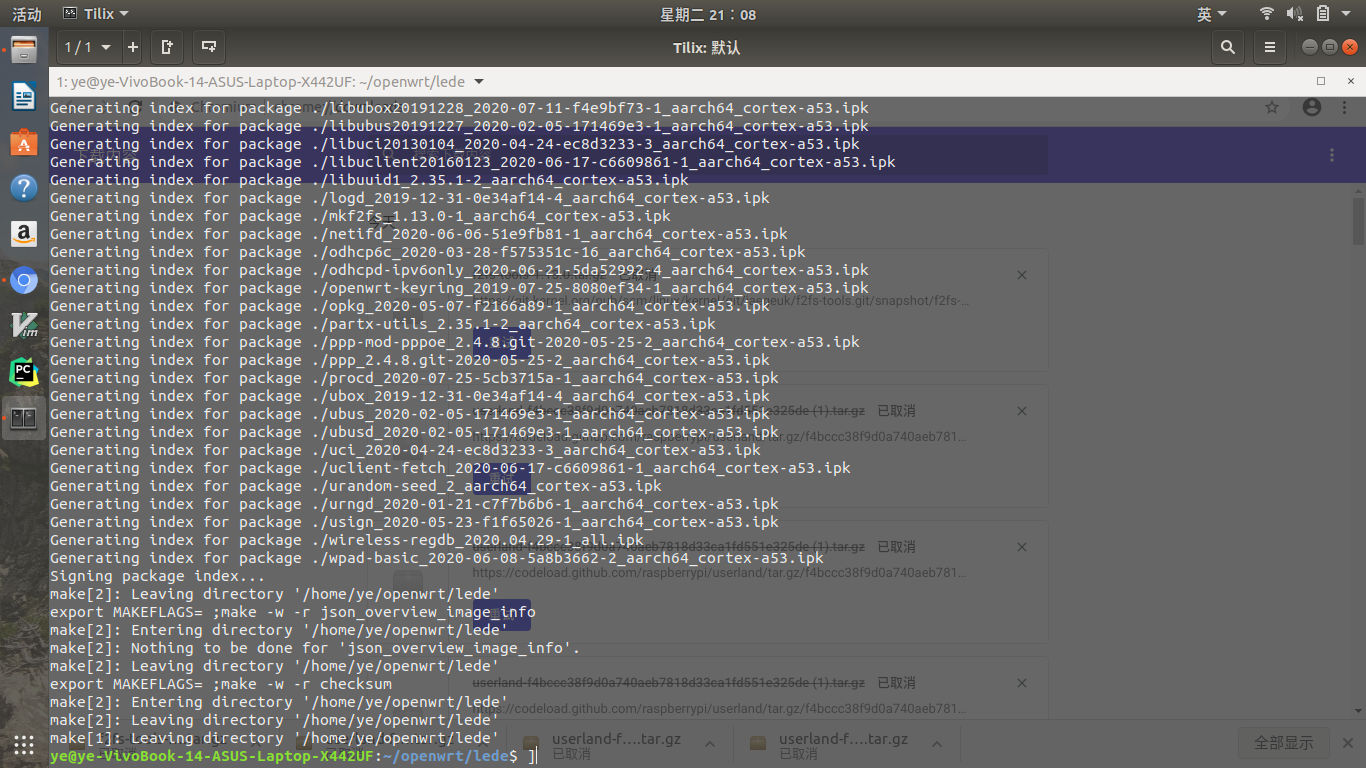Open Chrome three-dot menu beside profile avatar
Image resolution: width=1366 pixels, height=768 pixels.
click(1347, 107)
